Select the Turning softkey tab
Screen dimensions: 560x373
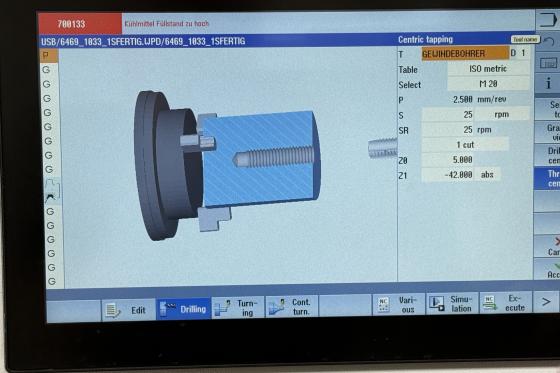[x=238, y=307]
